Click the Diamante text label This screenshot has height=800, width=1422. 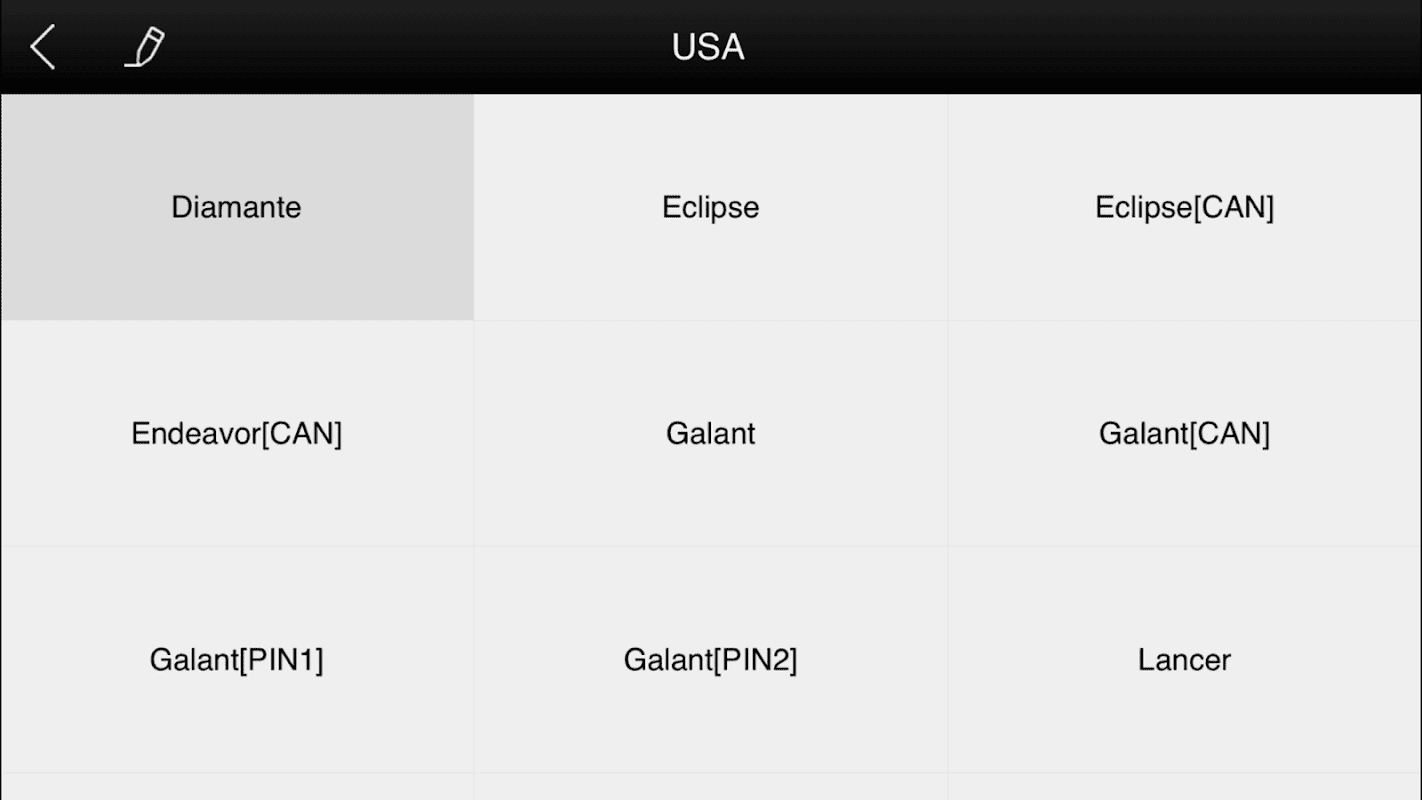[x=236, y=207]
